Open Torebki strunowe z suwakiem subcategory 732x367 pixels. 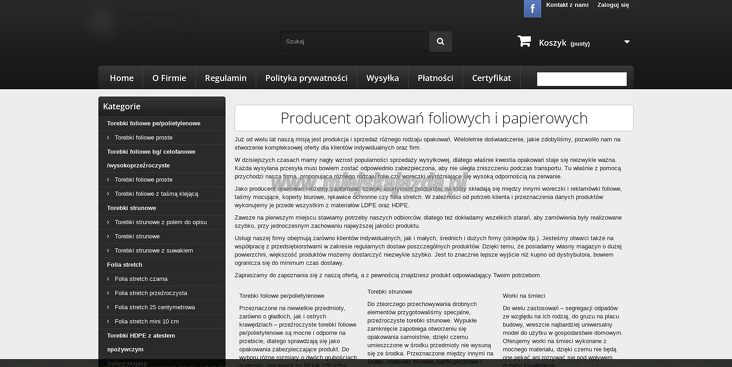tap(154, 251)
